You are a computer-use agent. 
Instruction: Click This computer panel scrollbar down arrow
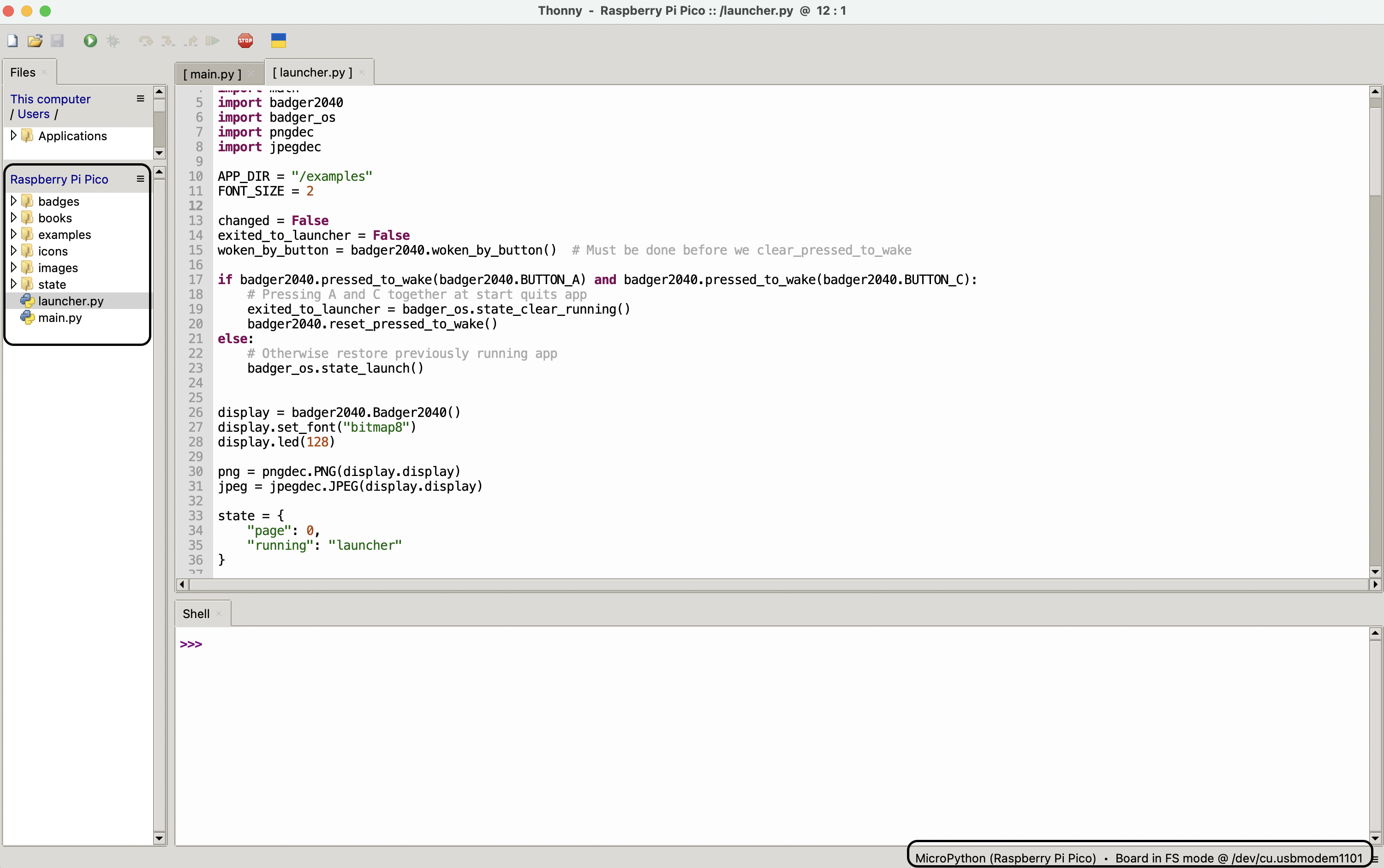pyautogui.click(x=160, y=153)
